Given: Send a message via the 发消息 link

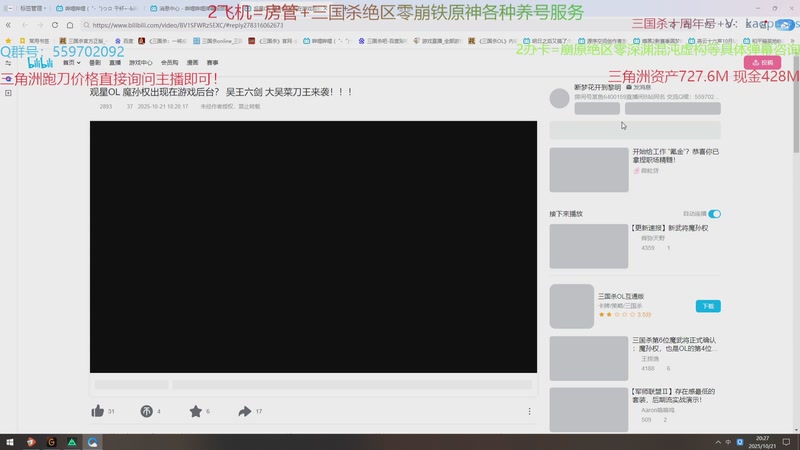Looking at the screenshot, I should click(638, 87).
